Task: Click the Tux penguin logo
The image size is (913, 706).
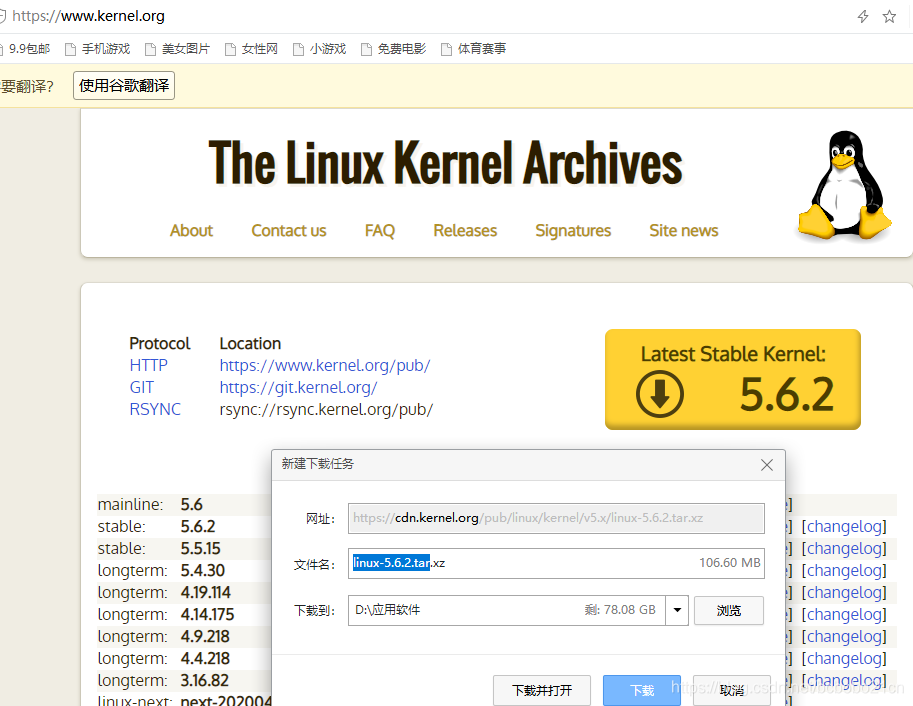Action: tap(844, 185)
